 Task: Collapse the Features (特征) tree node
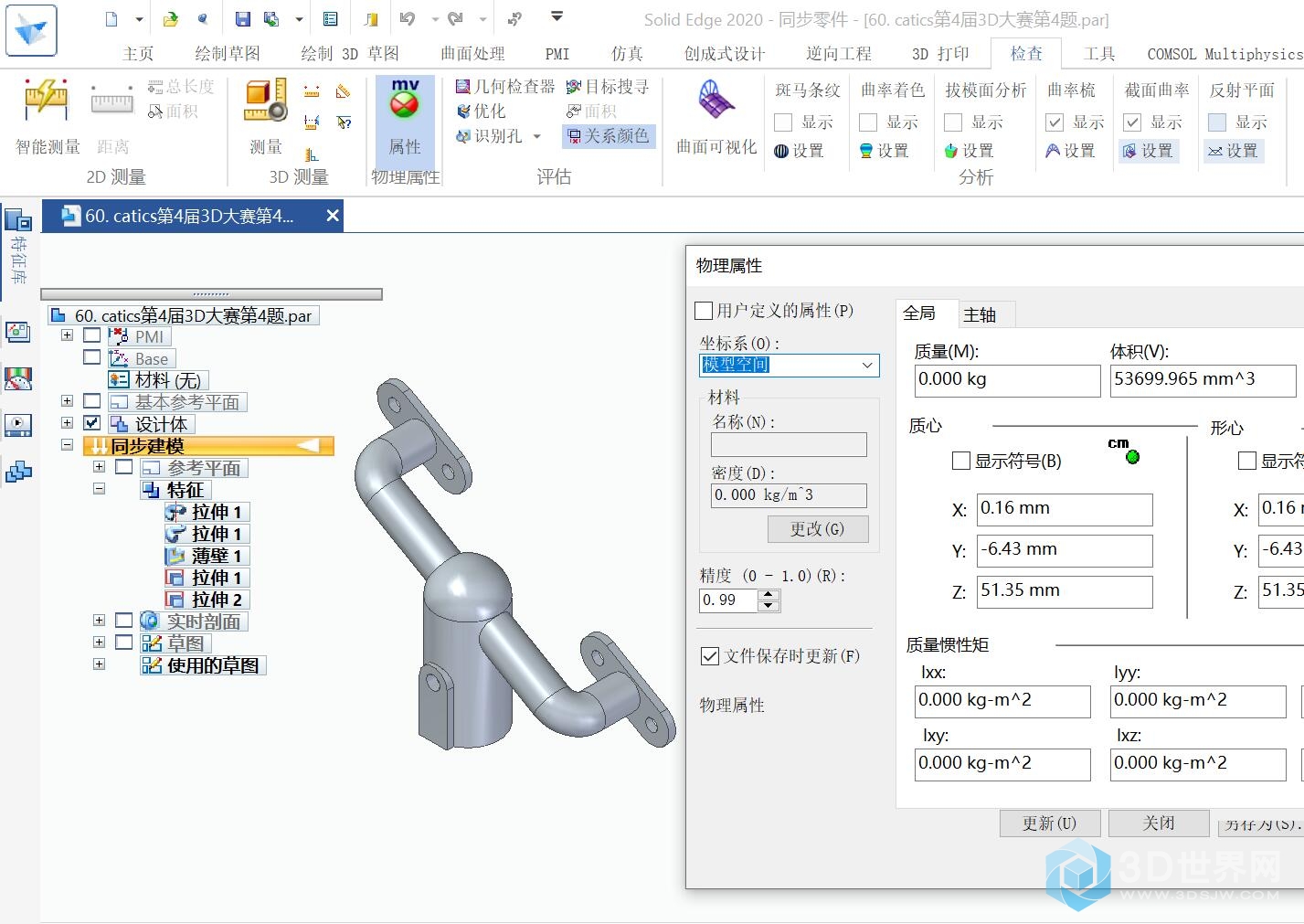coord(99,489)
